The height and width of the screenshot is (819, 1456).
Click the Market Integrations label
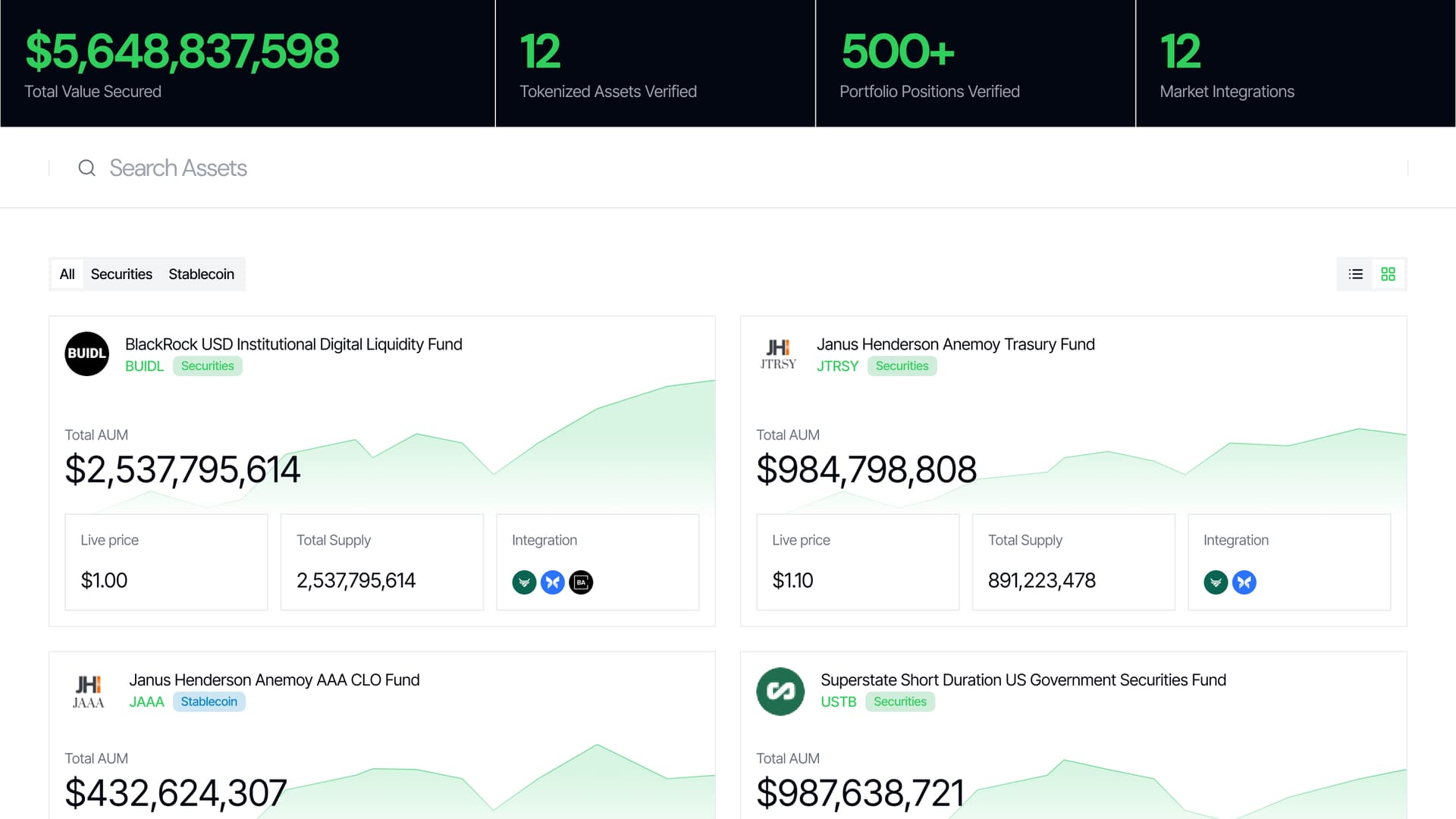[x=1226, y=92]
